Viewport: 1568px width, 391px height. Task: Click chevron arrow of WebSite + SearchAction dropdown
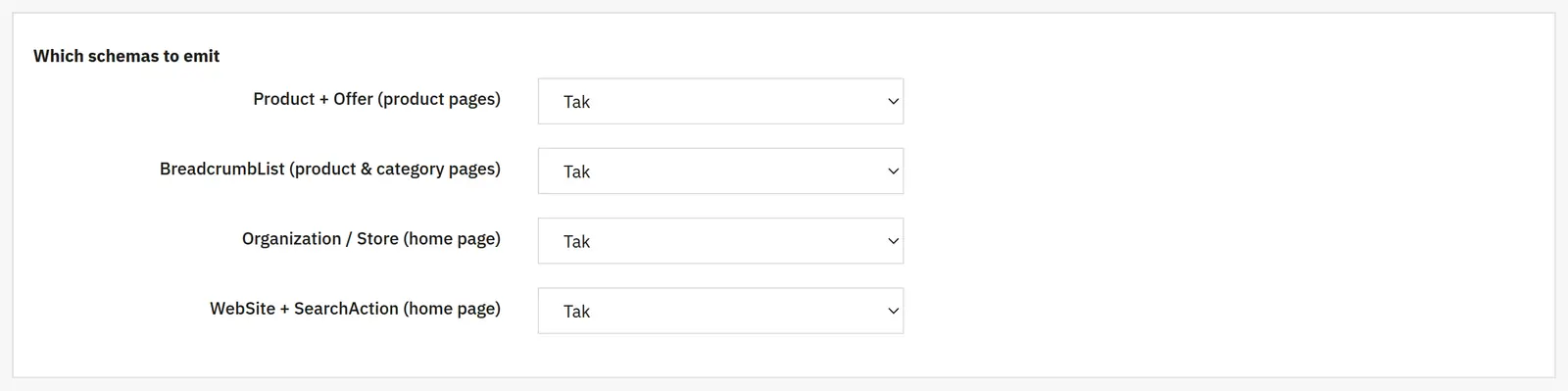pyautogui.click(x=893, y=312)
